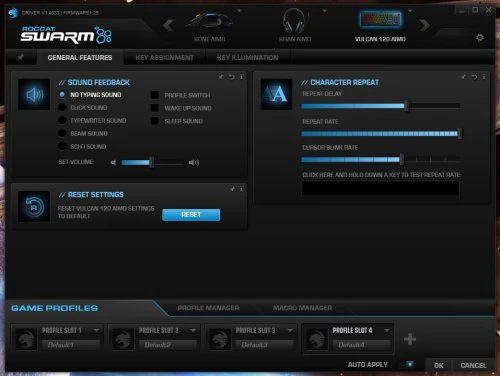Open Vulcan 120 AIMO device dropdown arrow
Image resolution: width=500 pixels, height=376 pixels.
(x=410, y=11)
